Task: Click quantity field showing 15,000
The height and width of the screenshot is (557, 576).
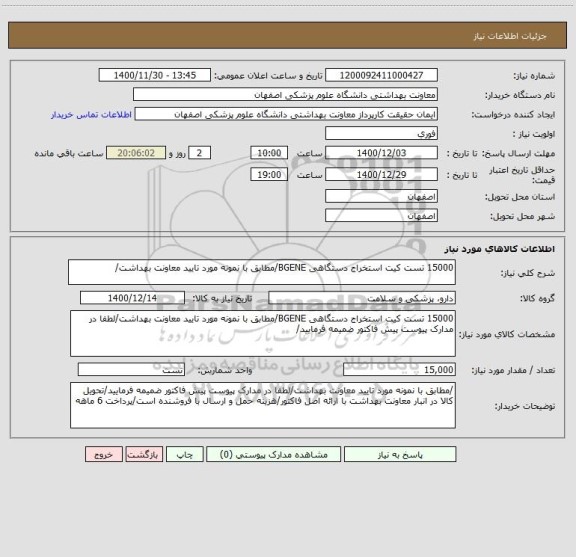Action: pyautogui.click(x=399, y=370)
